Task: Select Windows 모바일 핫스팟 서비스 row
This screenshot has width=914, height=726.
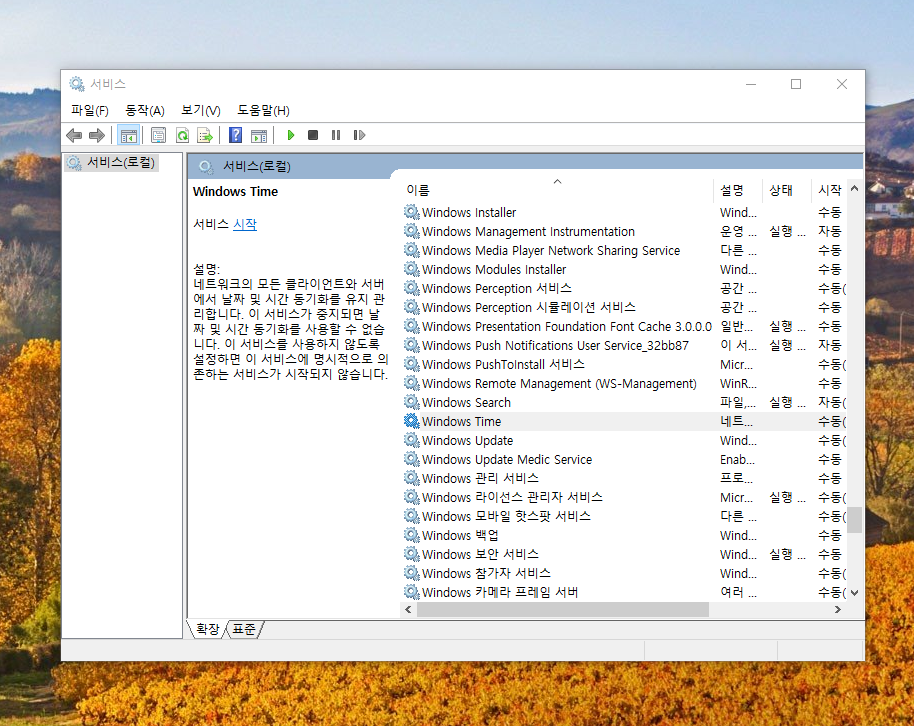Action: [x=624, y=516]
